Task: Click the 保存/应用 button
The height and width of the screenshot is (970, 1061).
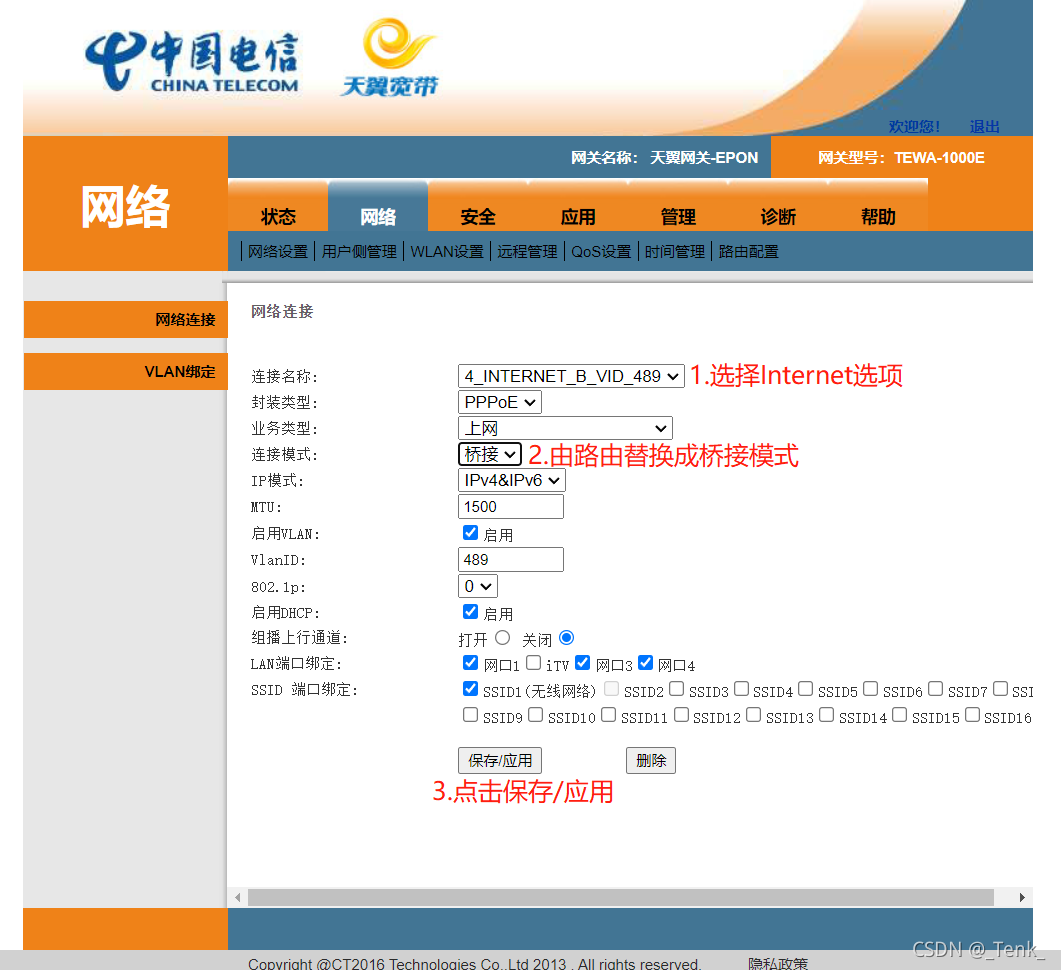Action: [500, 760]
